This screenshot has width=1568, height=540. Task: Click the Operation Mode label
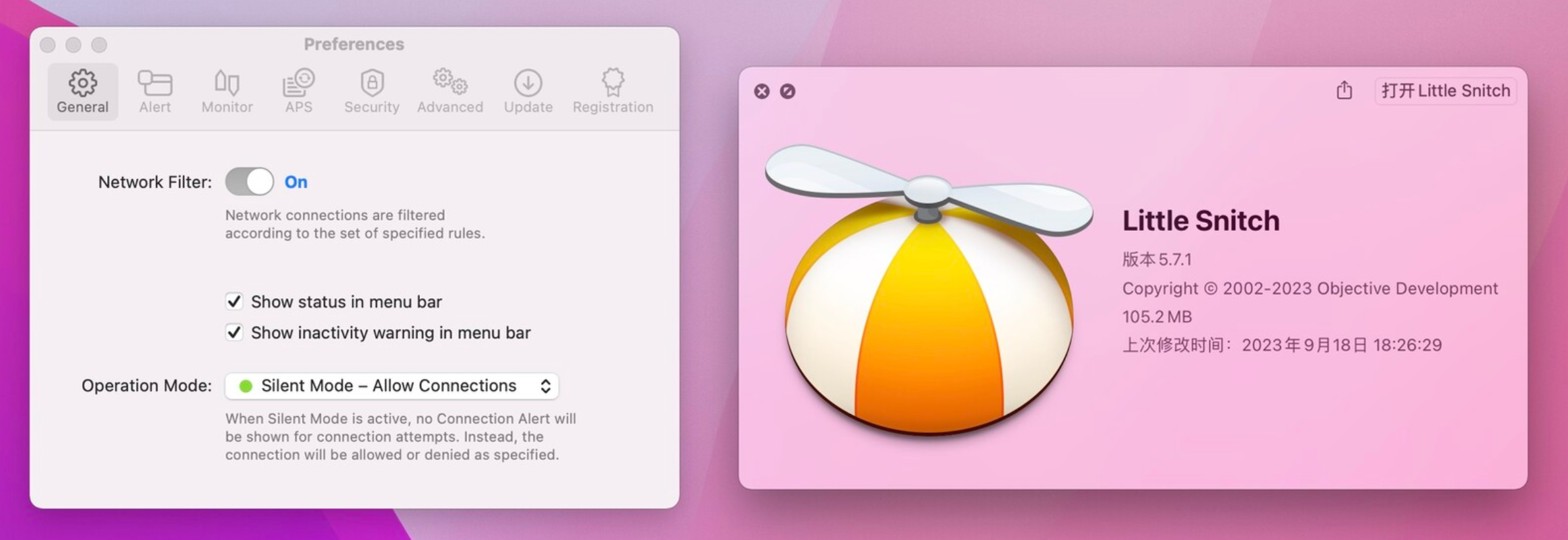coord(147,386)
